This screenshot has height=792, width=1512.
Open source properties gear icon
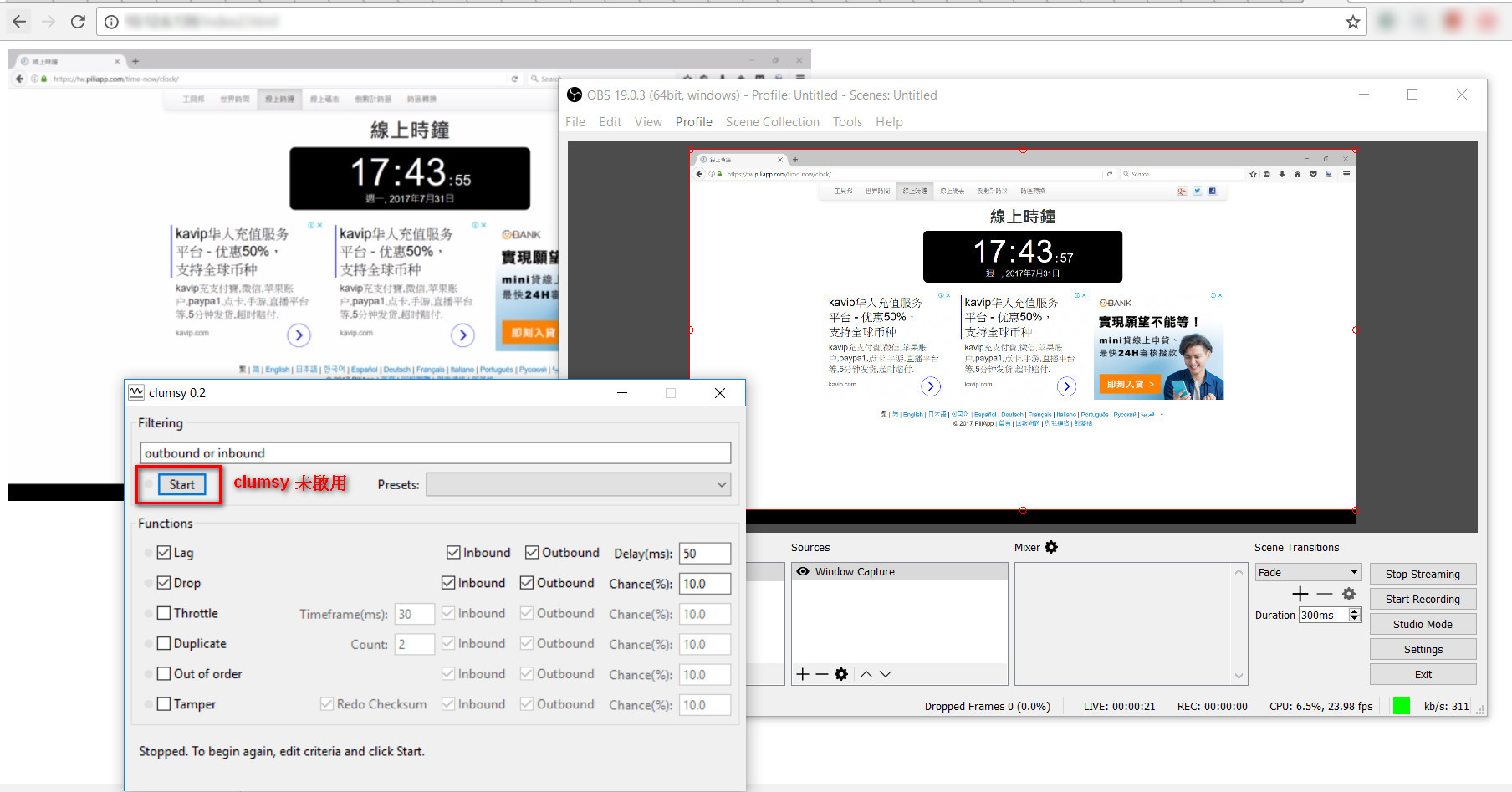pyautogui.click(x=841, y=674)
